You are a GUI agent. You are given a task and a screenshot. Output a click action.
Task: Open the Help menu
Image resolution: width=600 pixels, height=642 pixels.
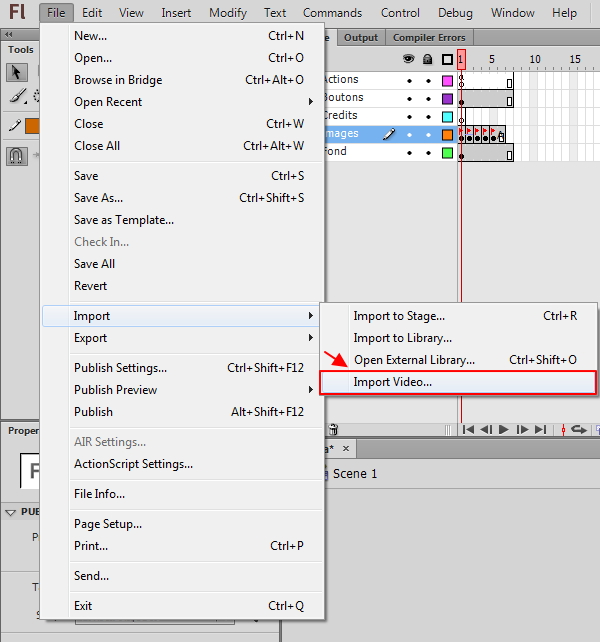(x=564, y=13)
